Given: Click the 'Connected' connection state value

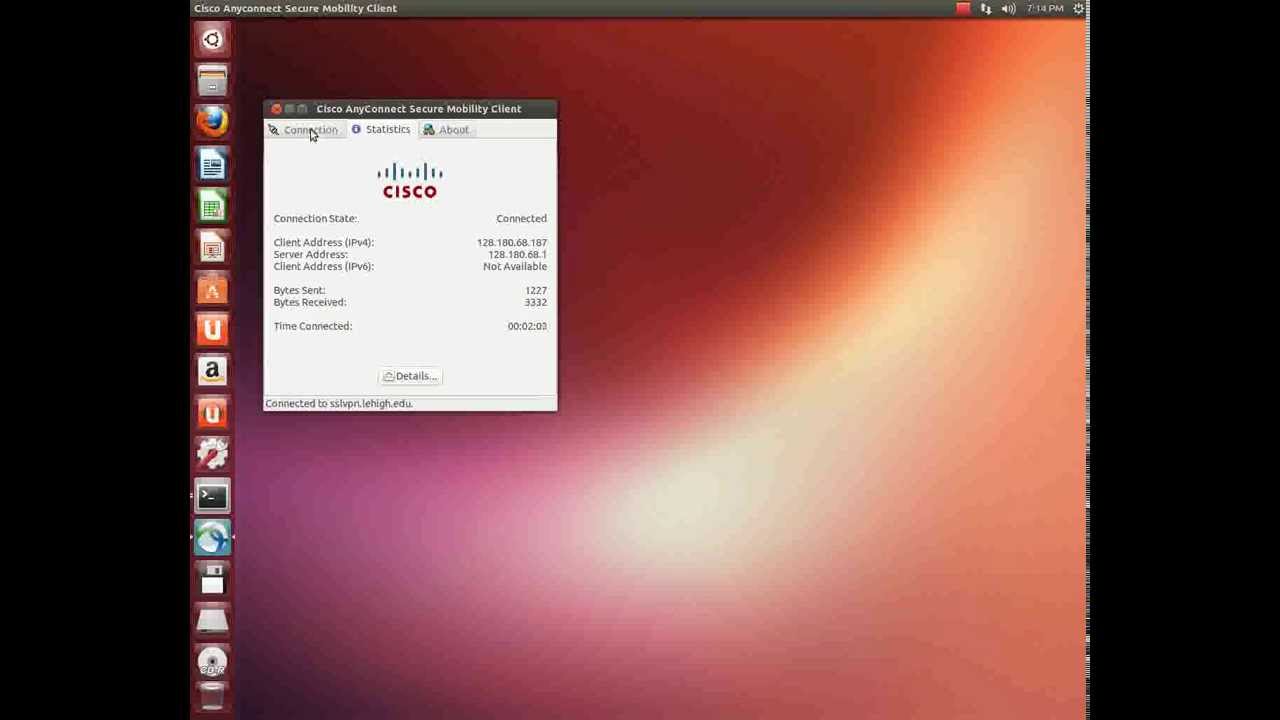Looking at the screenshot, I should (521, 218).
